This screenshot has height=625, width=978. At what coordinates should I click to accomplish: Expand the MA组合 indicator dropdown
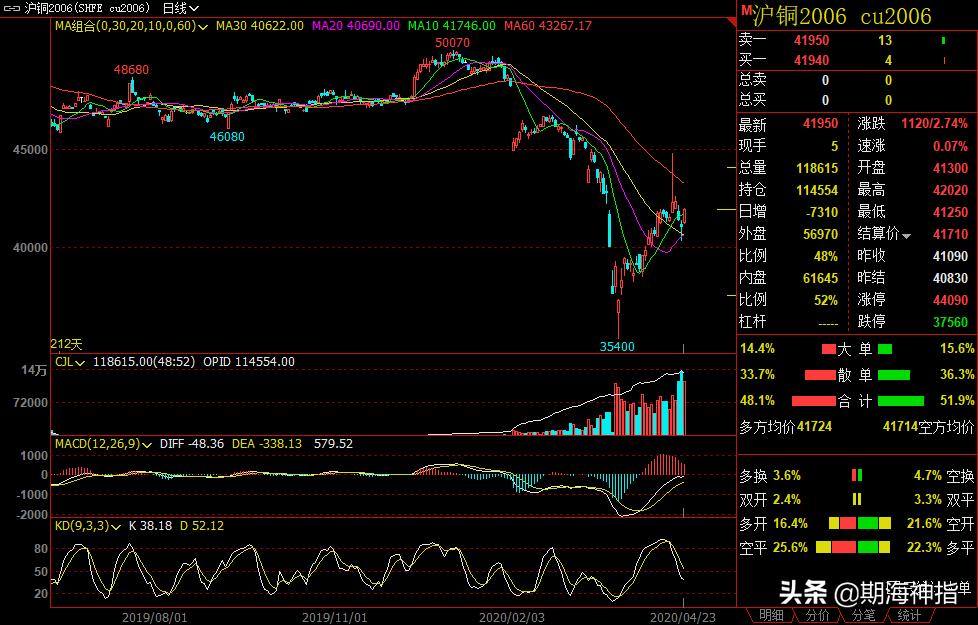coord(203,27)
